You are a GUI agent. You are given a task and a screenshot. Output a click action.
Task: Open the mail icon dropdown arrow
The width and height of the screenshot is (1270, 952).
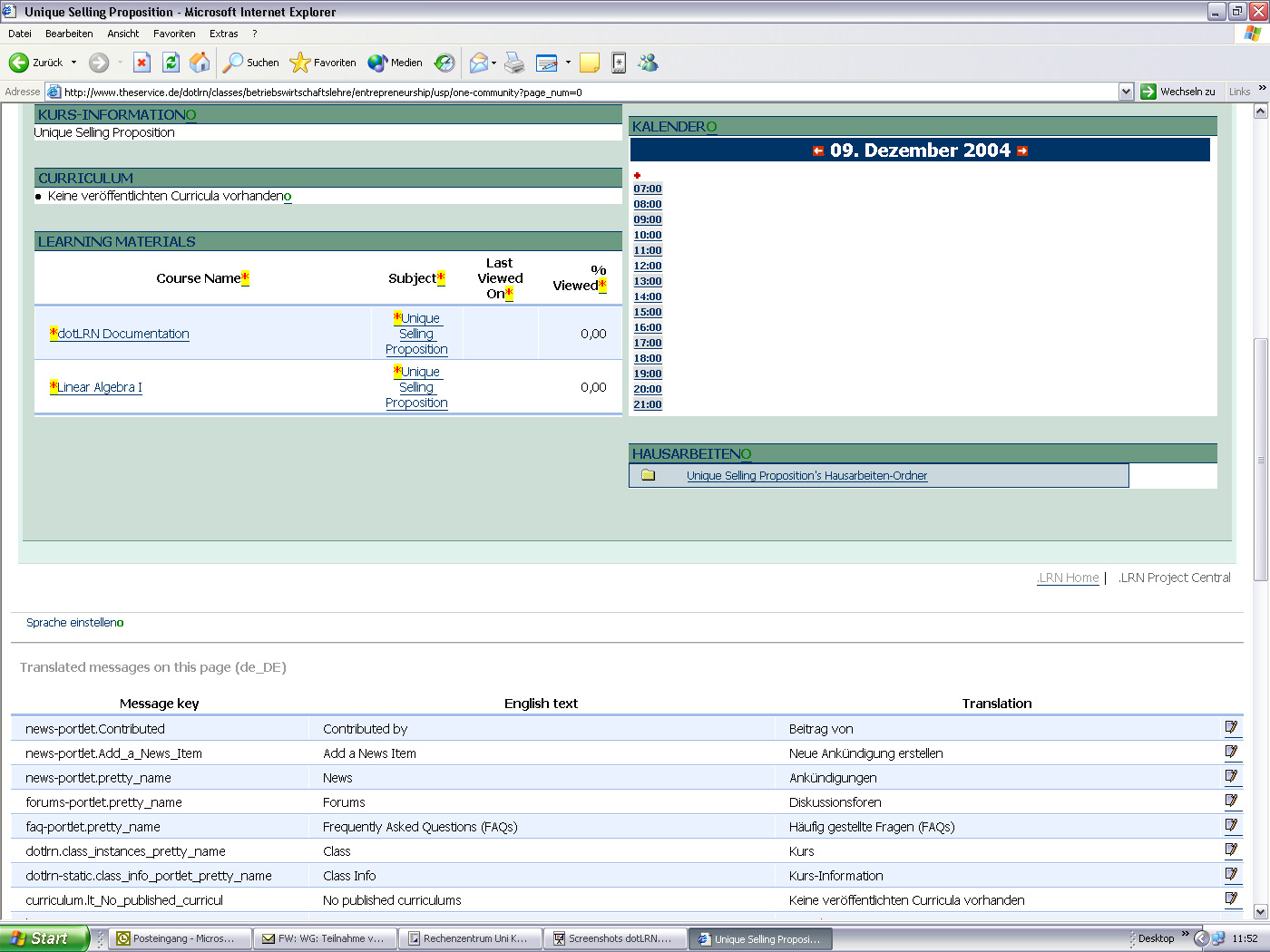tap(493, 63)
